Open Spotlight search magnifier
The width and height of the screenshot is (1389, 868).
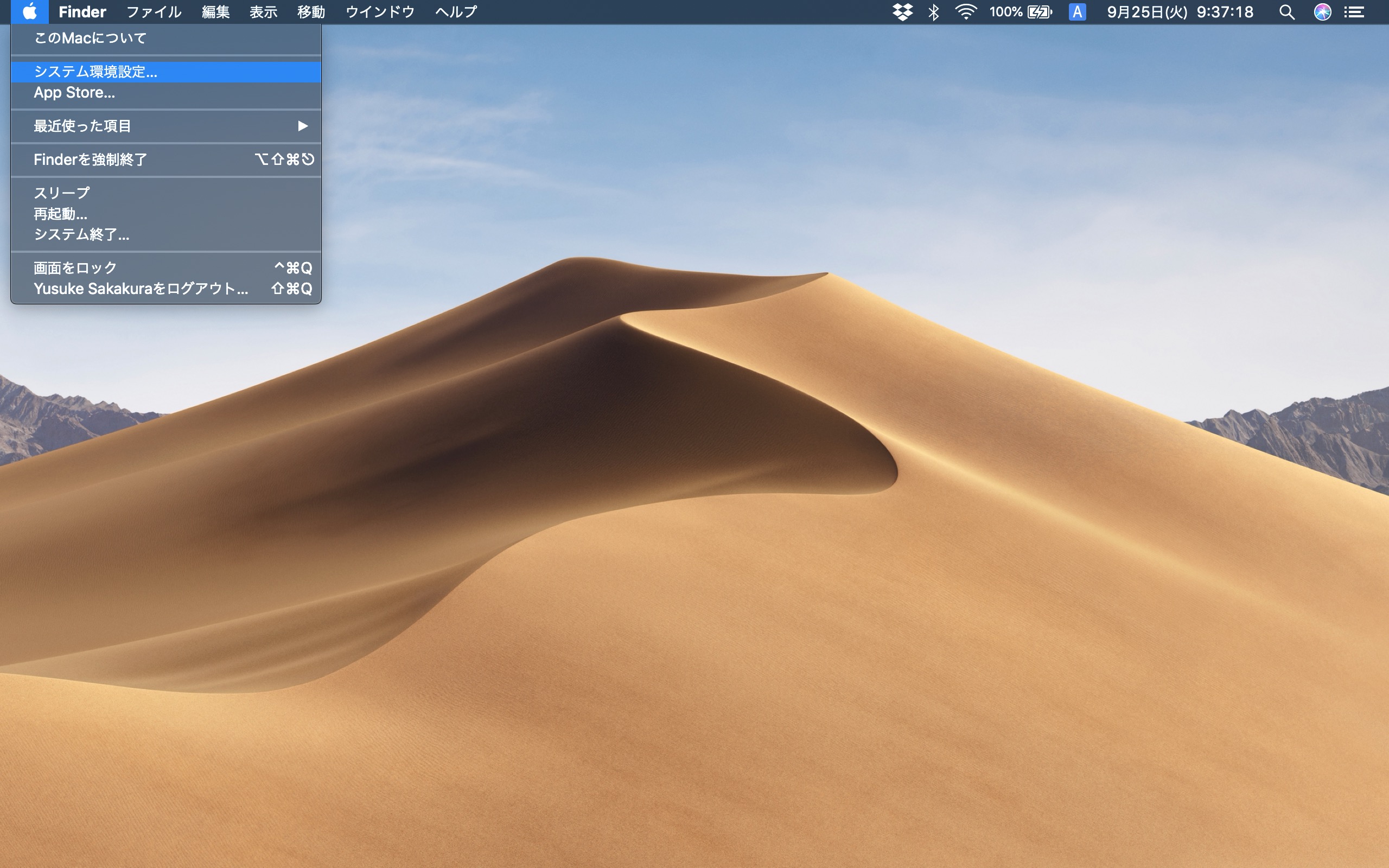click(x=1287, y=12)
